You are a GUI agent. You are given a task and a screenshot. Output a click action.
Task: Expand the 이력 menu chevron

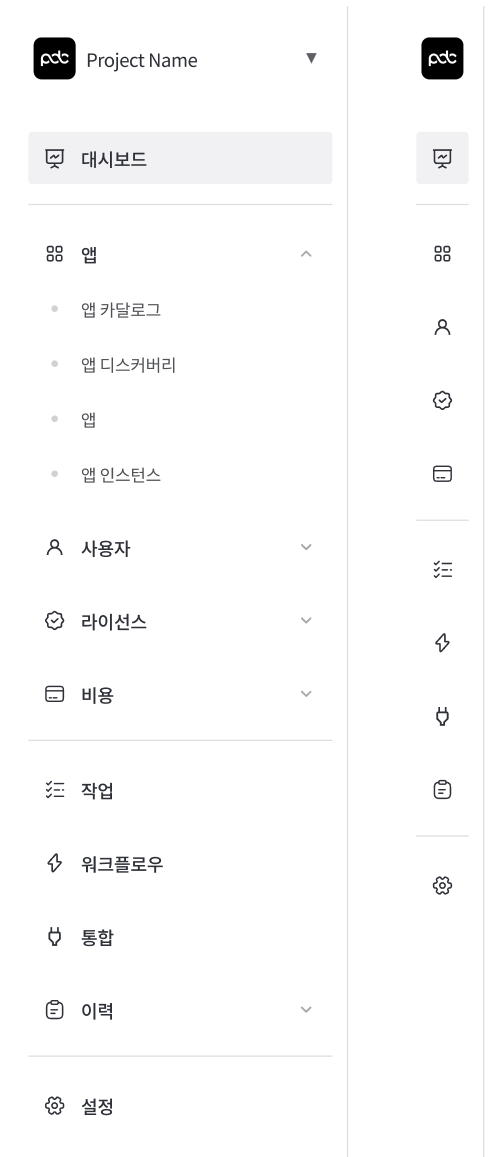tap(306, 1009)
